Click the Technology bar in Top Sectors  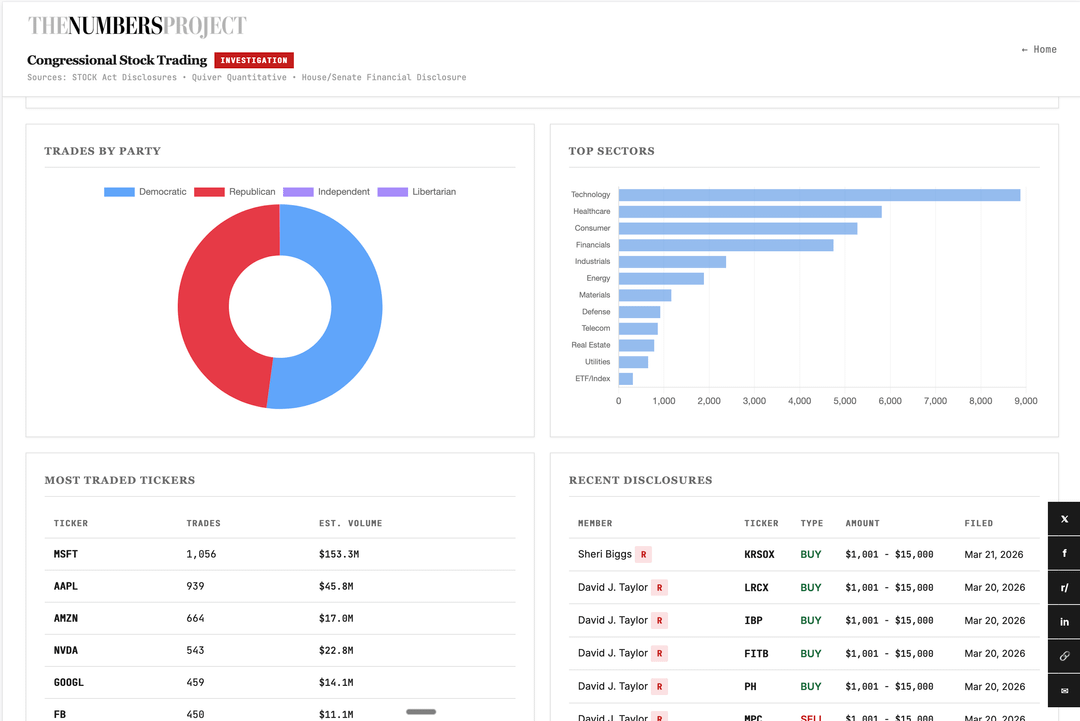[x=818, y=195]
